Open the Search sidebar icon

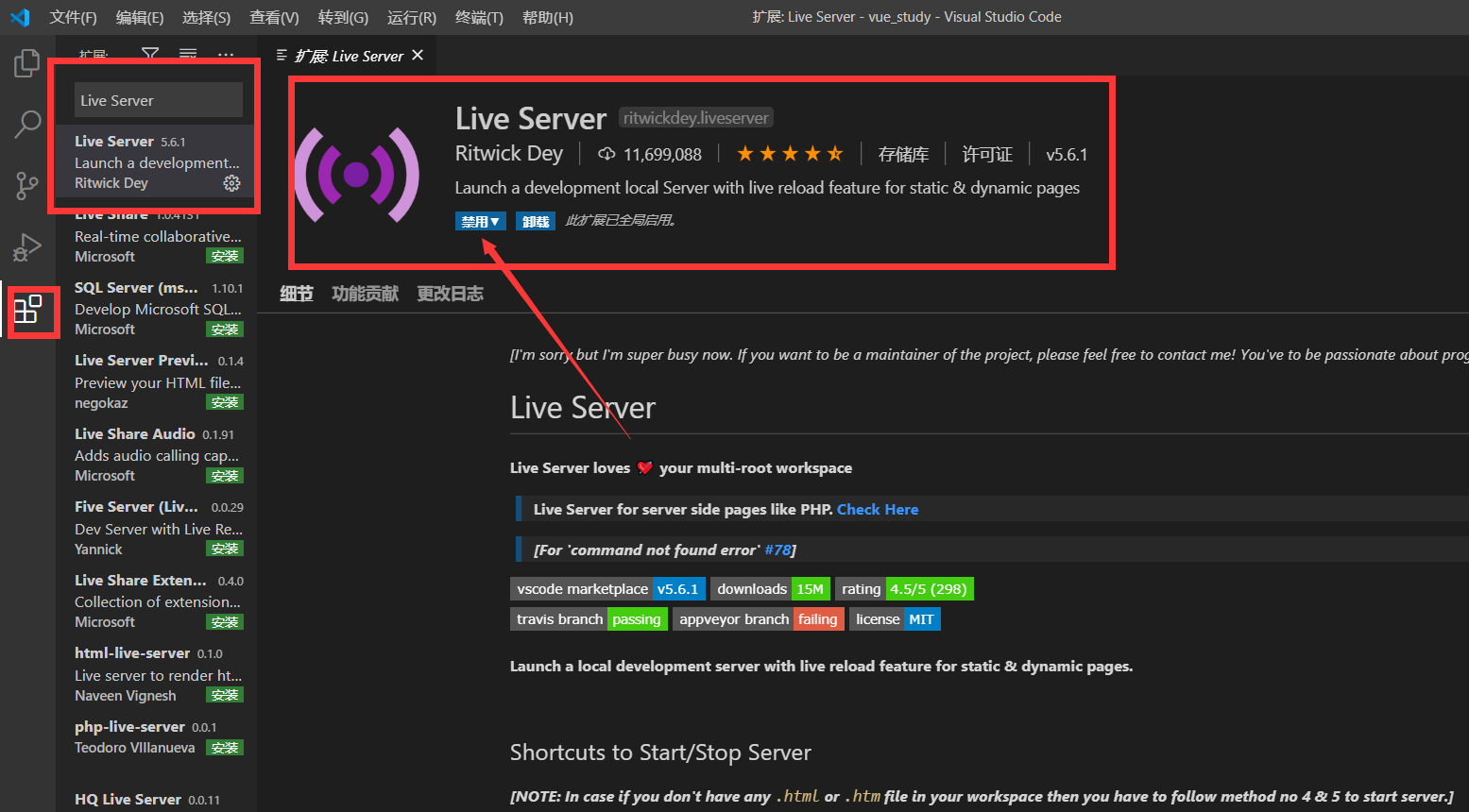[x=27, y=124]
